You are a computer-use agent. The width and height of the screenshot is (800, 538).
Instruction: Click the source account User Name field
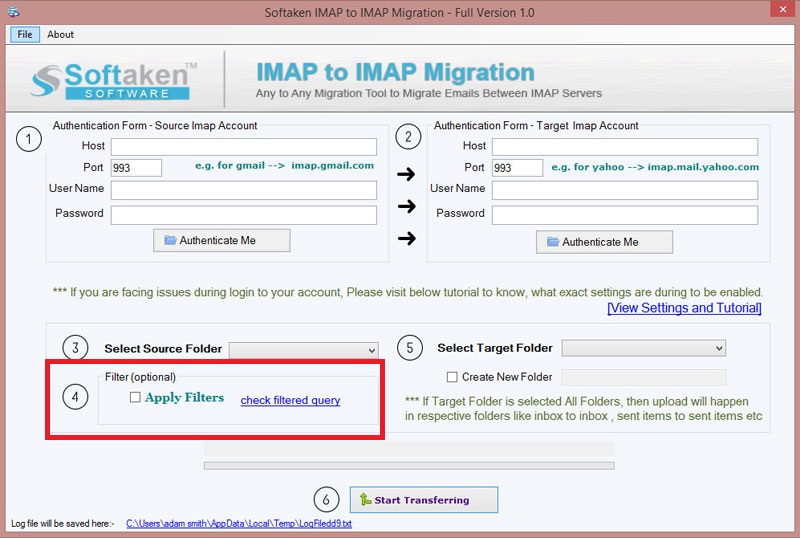[x=244, y=190]
